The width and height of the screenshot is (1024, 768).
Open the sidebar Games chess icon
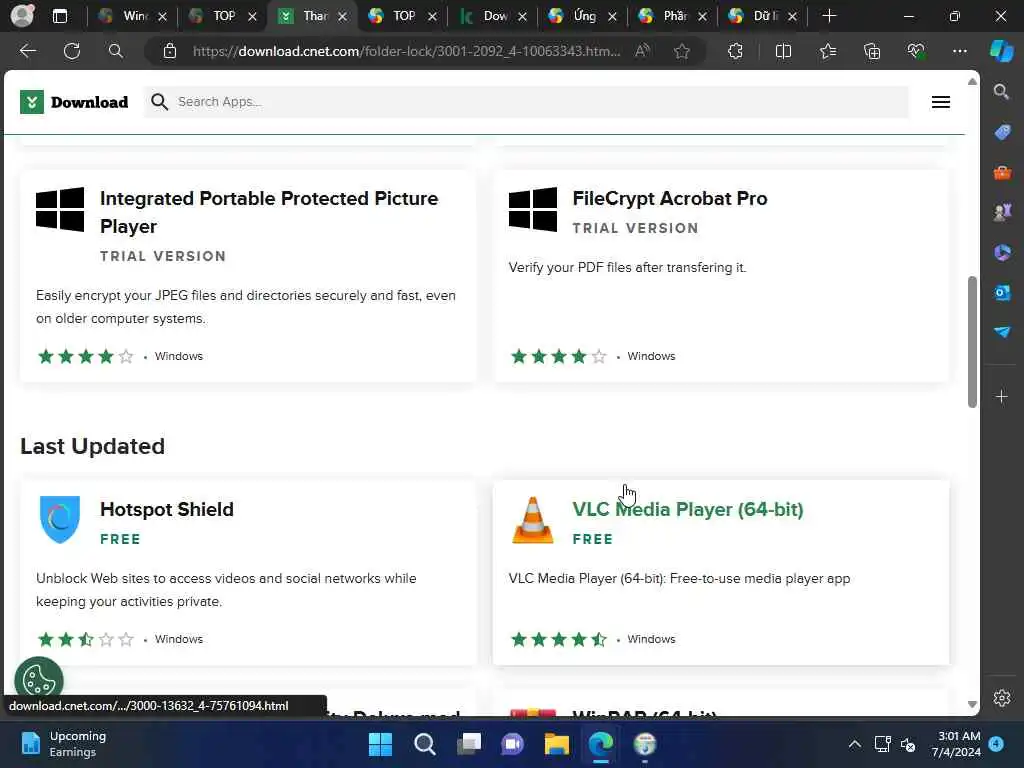(1002, 212)
